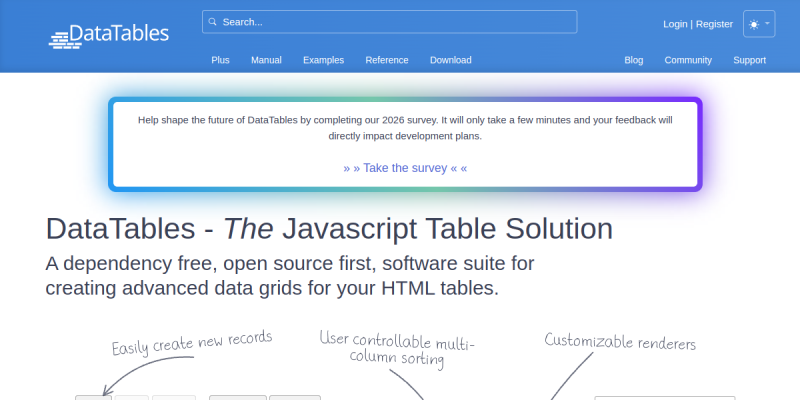Click the DataTables logo
Image resolution: width=800 pixels, height=400 pixels.
[109, 36]
